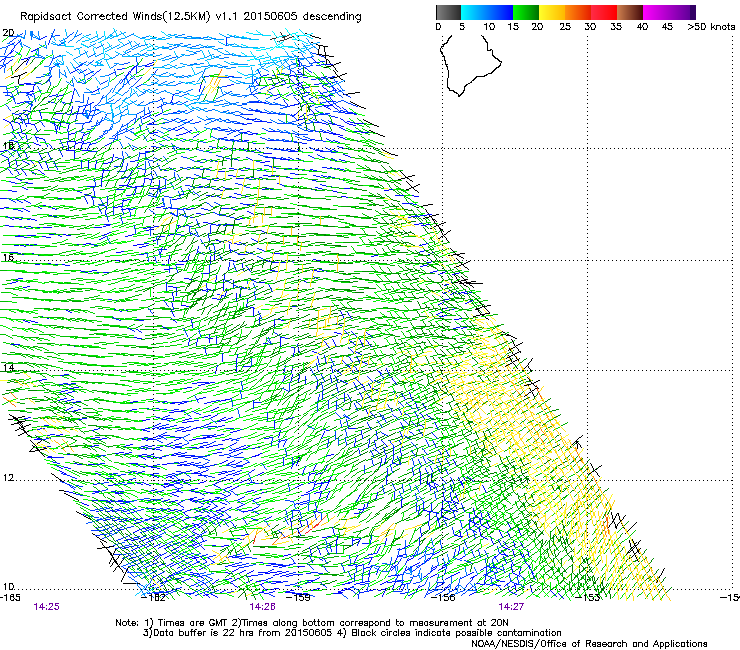Click the longitude label -156
The height and width of the screenshot is (650, 740).
[443, 598]
